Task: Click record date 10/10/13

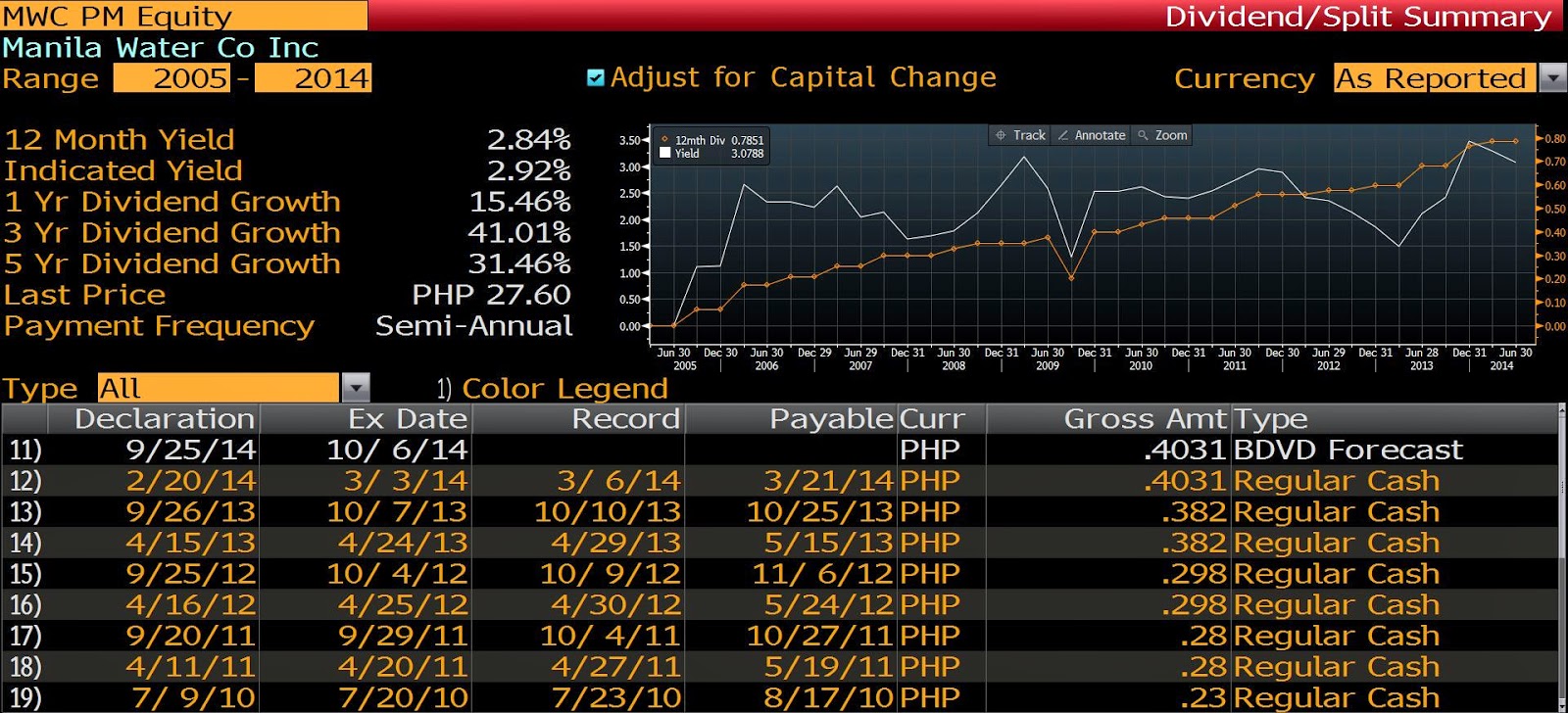Action: click(x=607, y=512)
